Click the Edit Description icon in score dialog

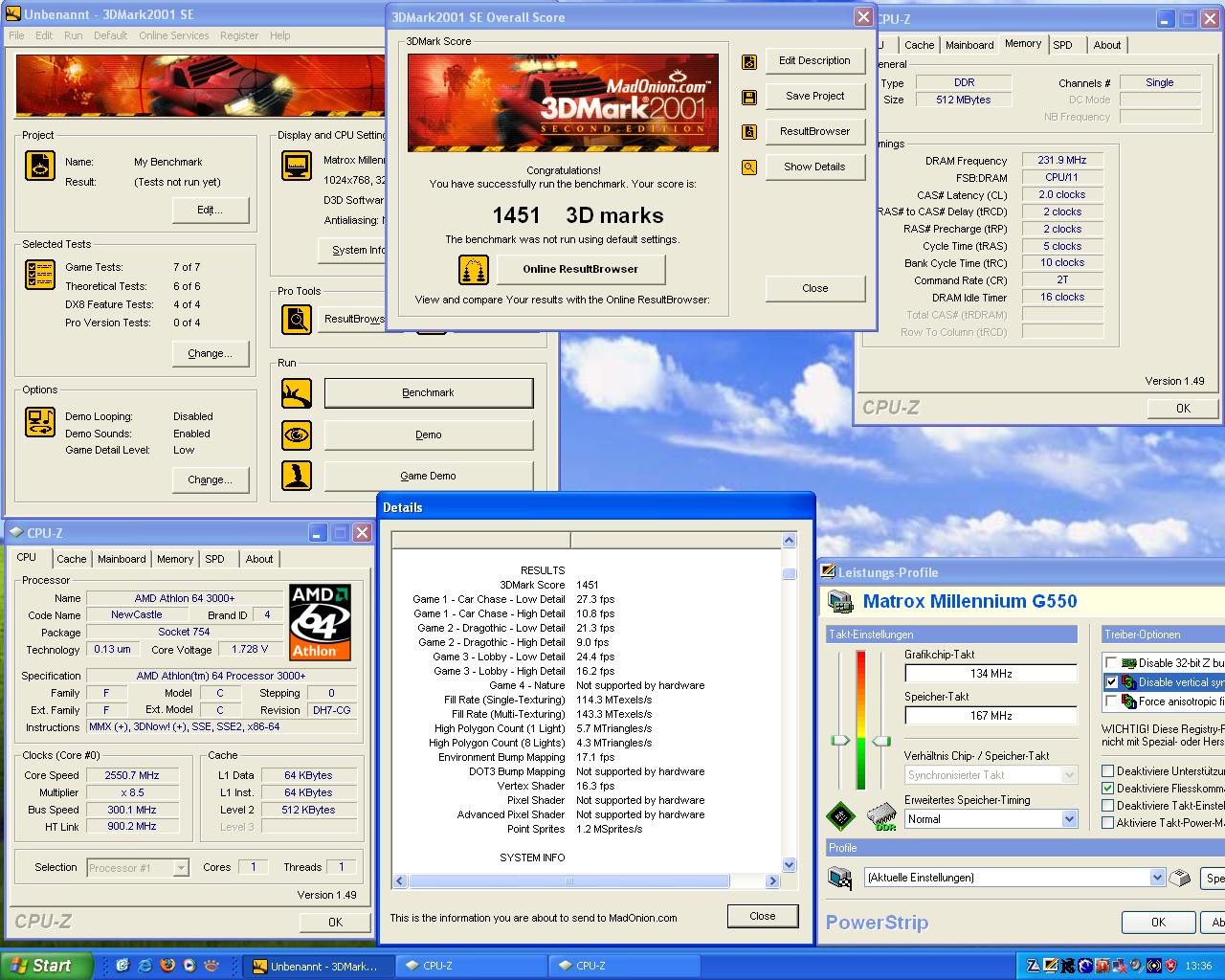749,61
